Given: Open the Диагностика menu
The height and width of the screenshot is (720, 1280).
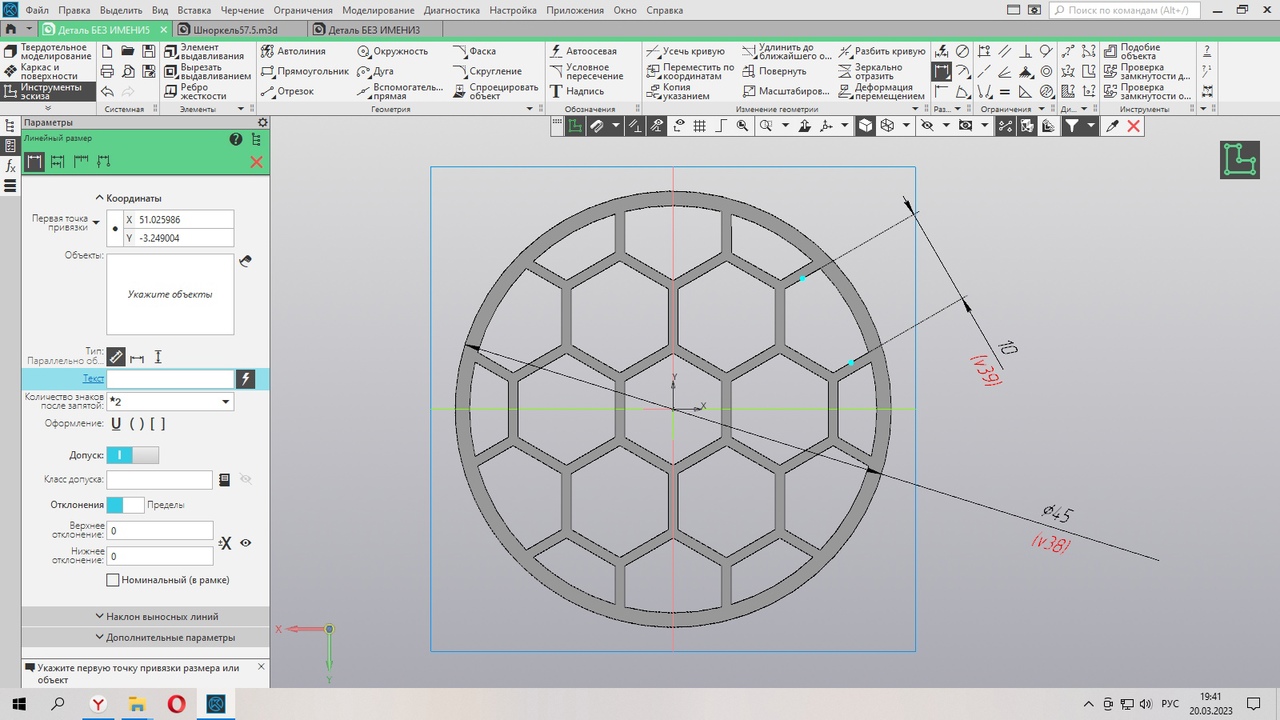Looking at the screenshot, I should 452,10.
